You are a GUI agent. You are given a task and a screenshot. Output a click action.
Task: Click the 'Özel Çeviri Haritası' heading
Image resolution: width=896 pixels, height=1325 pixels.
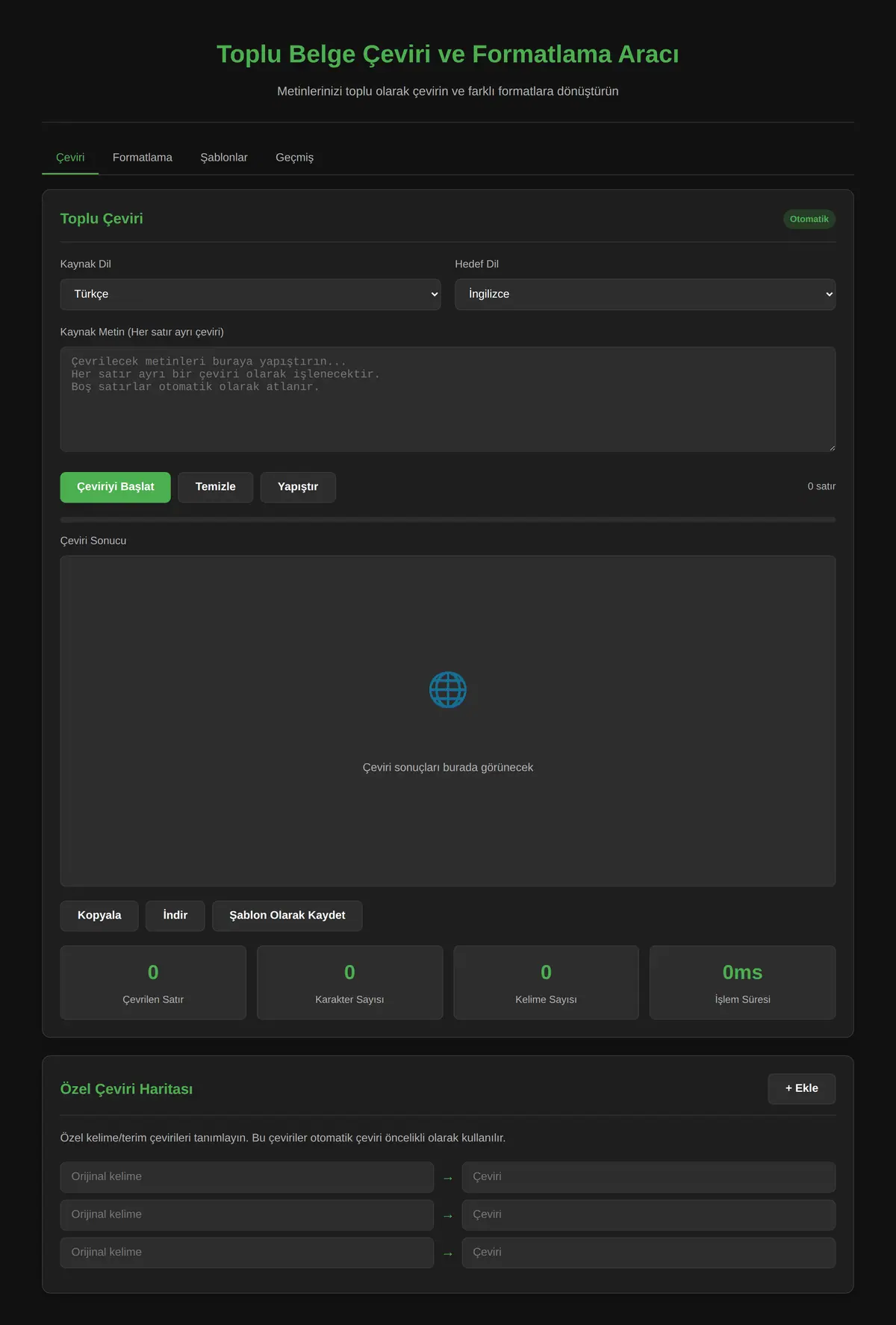pyautogui.click(x=126, y=1089)
